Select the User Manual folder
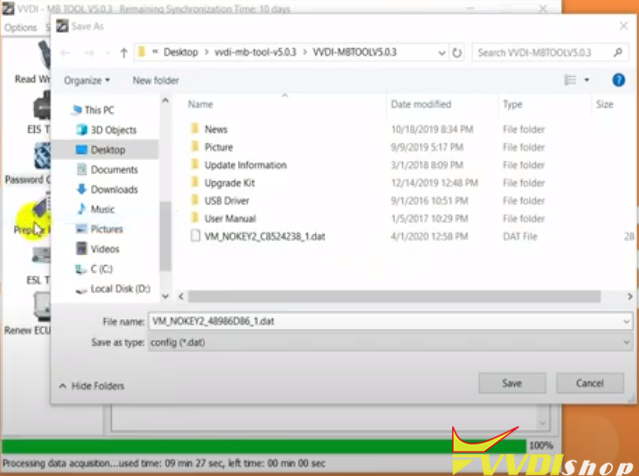Image resolution: width=639 pixels, height=476 pixels. 223,218
